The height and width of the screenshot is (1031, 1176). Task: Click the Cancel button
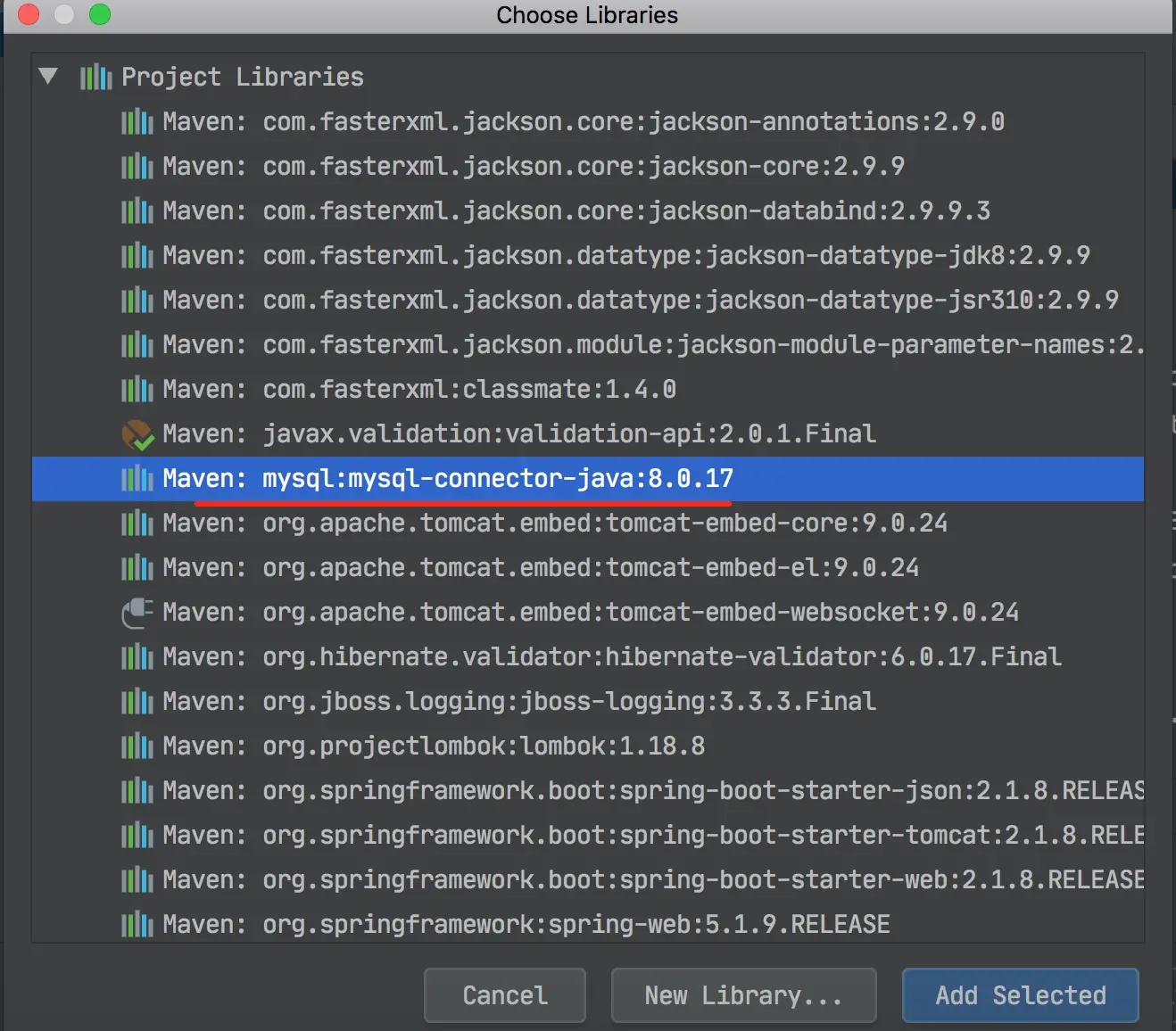click(x=505, y=995)
